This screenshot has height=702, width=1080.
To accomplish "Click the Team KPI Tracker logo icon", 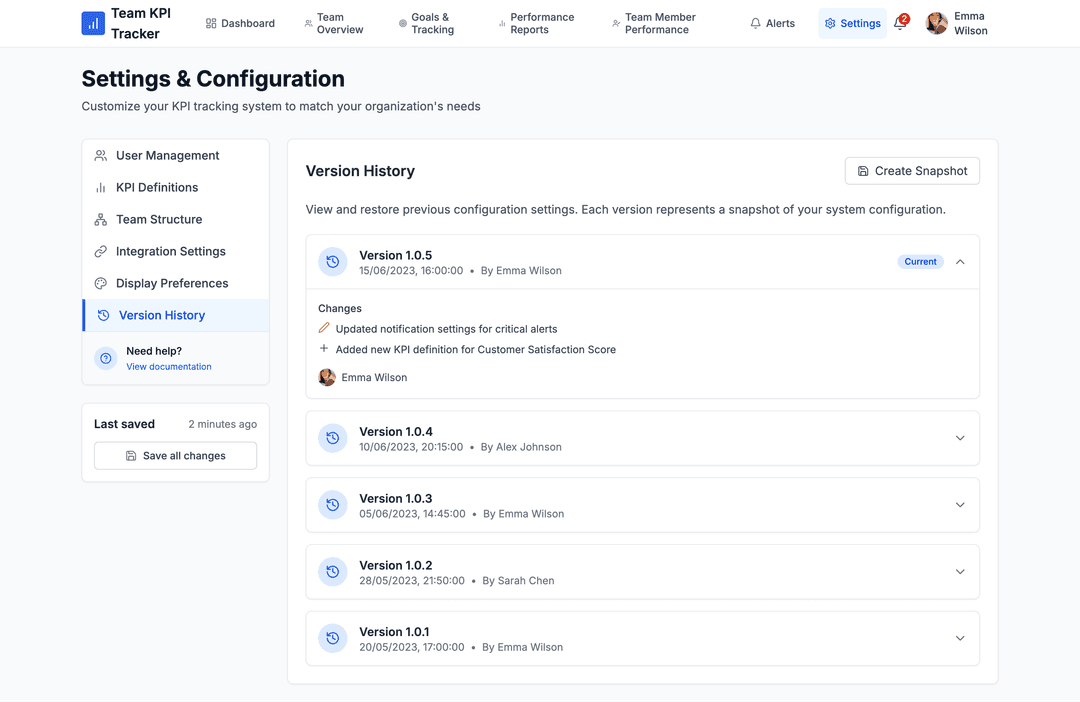I will tap(93, 23).
